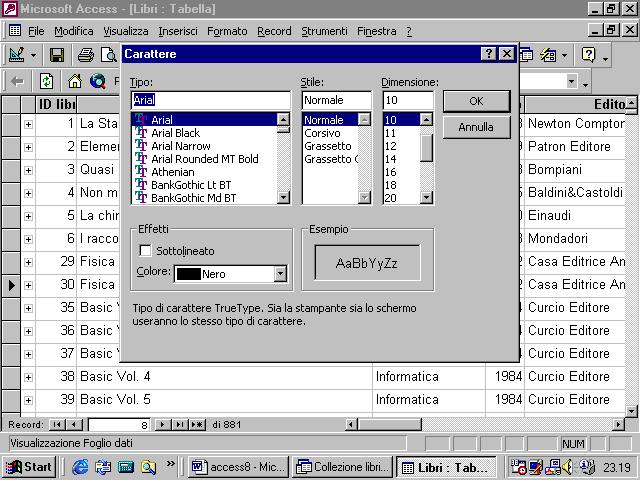Click the View design toolbar icon
The width and height of the screenshot is (640, 480).
17,55
